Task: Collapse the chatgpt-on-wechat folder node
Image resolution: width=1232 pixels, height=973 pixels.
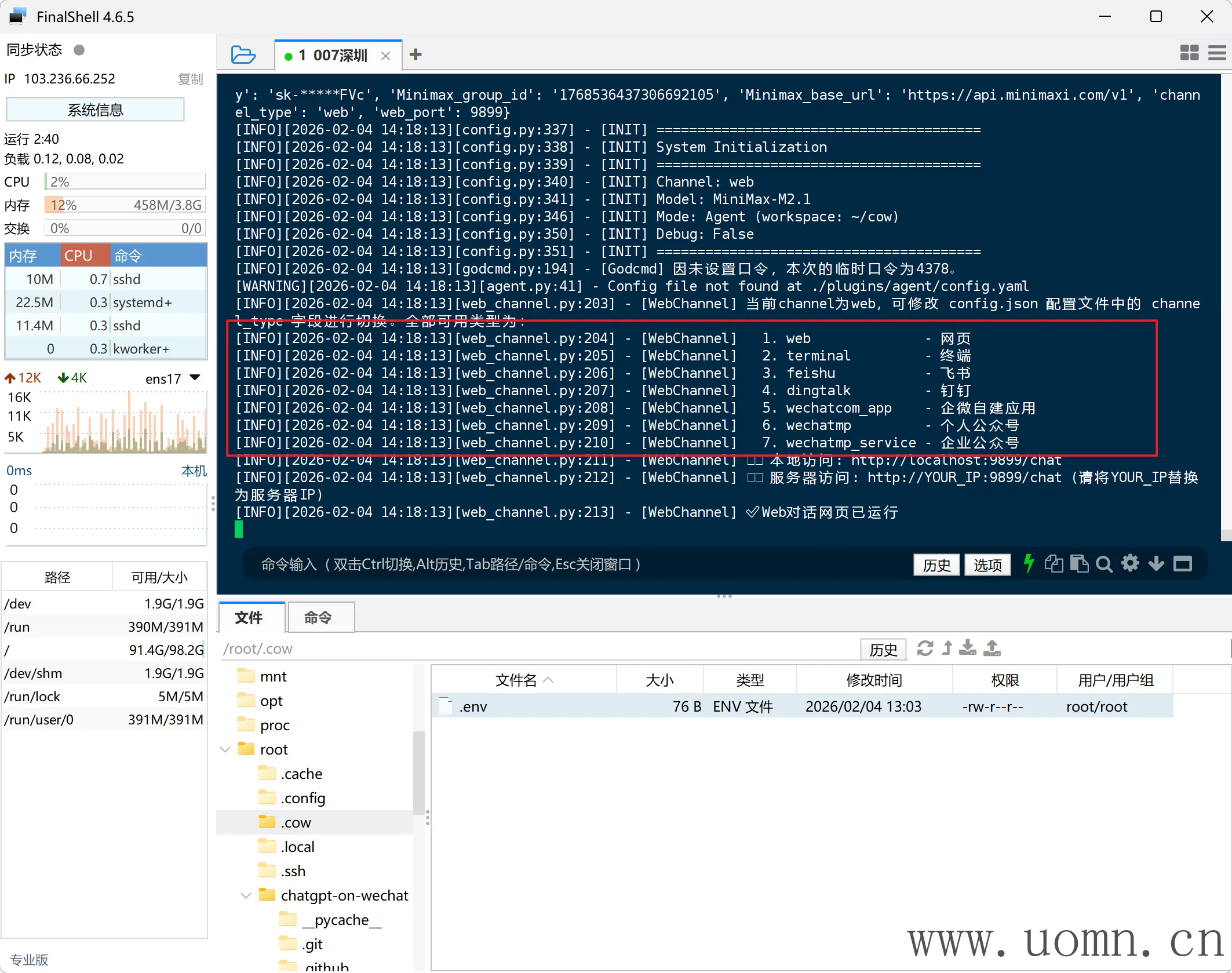Action: [x=246, y=895]
